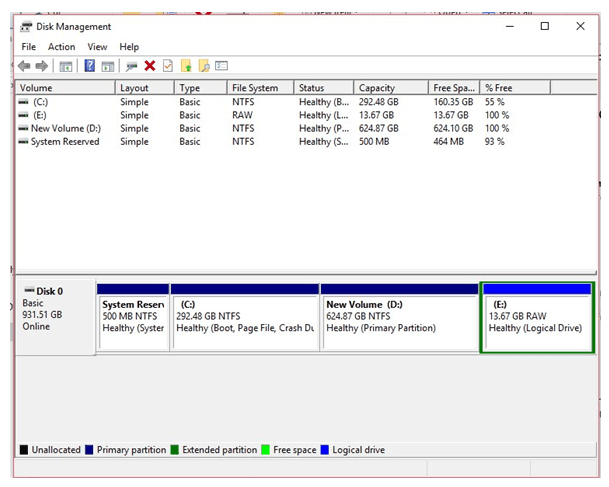This screenshot has width=609, height=487.
Task: Select the (E:) RAW row in volume list
Action: pos(40,115)
